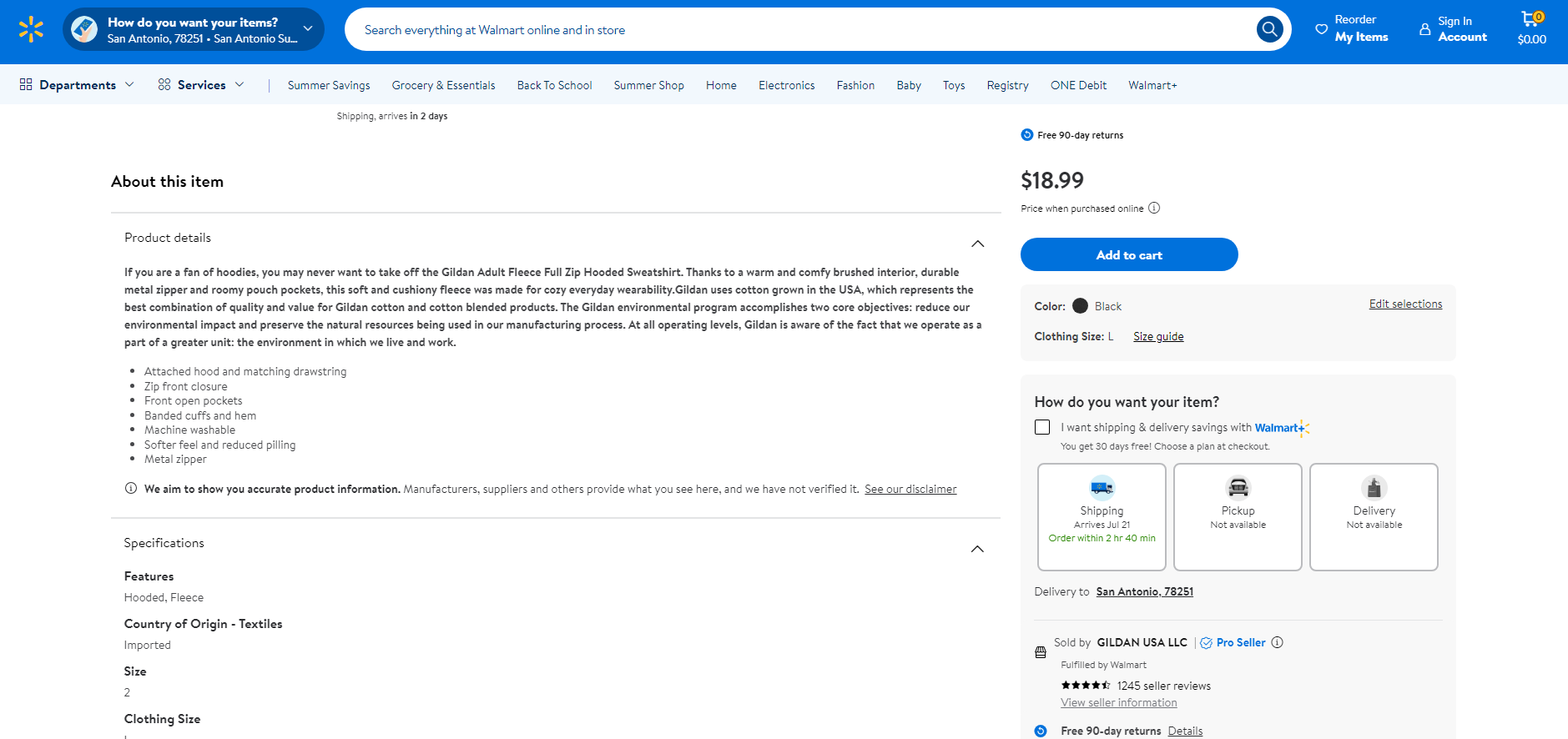Open Free 90-day returns Details link
1568x739 pixels.
click(x=1185, y=731)
